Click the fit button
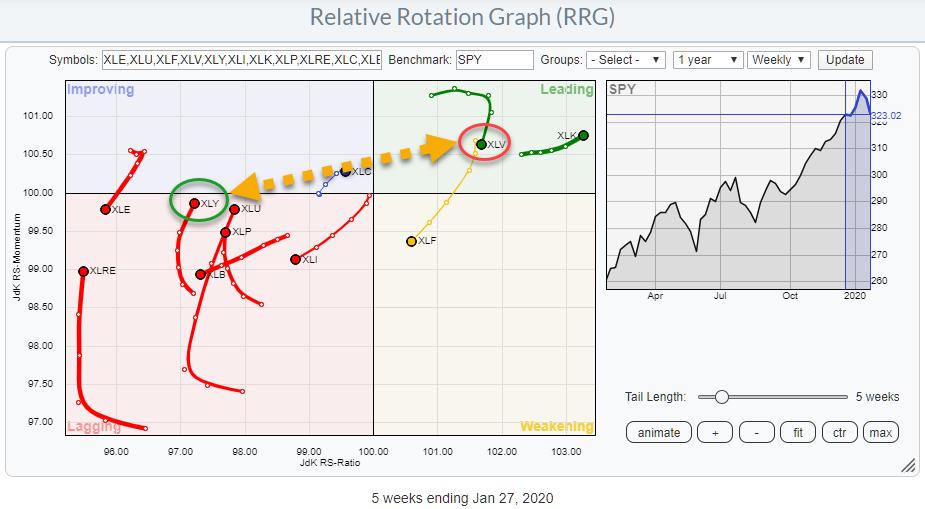This screenshot has height=509, width=925. point(797,432)
